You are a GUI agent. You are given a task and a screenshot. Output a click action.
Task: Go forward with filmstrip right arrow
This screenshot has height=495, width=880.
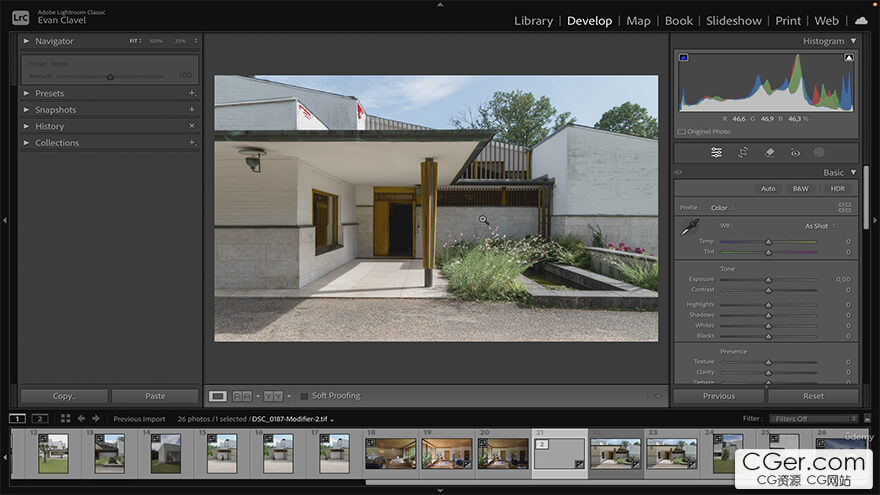pyautogui.click(x=96, y=419)
